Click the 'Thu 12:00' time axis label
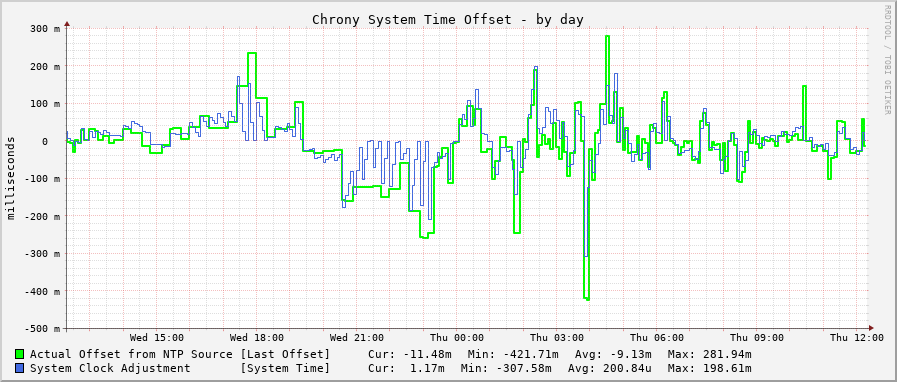This screenshot has width=897, height=382. point(857,338)
